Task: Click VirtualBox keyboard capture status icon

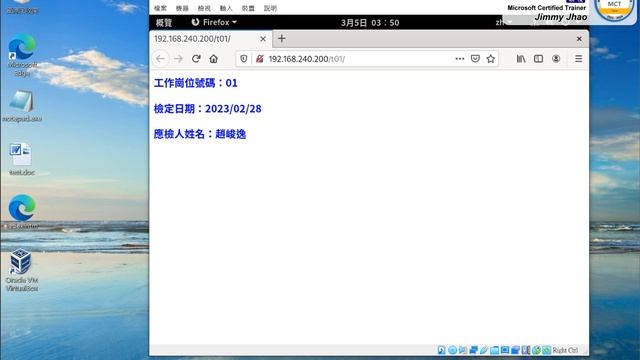Action: (x=547, y=350)
